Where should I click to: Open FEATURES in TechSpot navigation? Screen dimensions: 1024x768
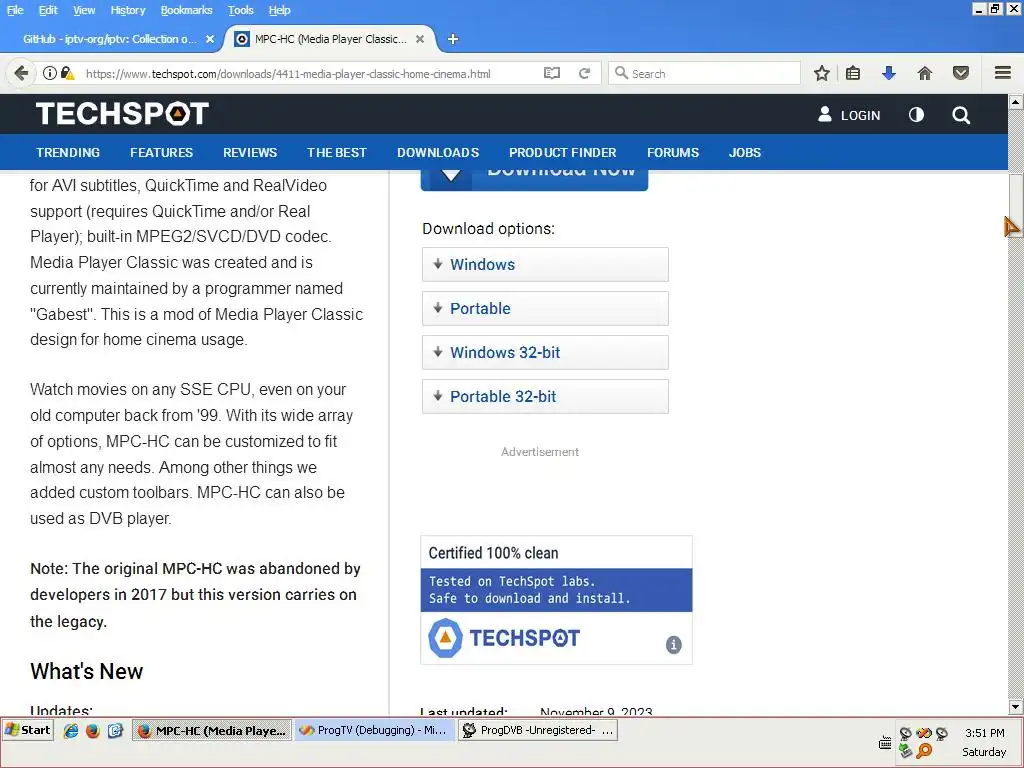coord(161,152)
